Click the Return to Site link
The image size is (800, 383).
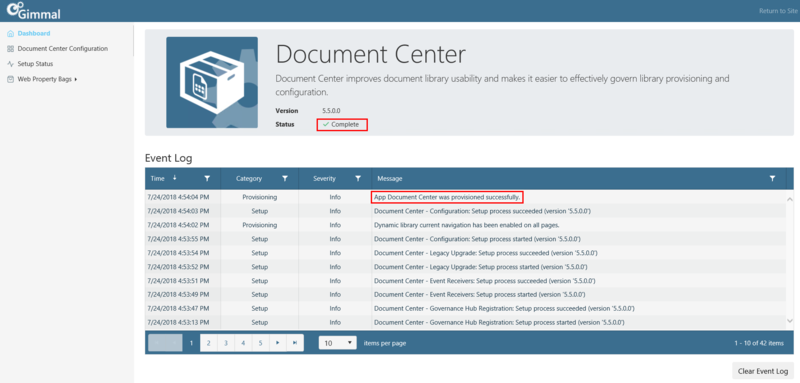tap(779, 11)
